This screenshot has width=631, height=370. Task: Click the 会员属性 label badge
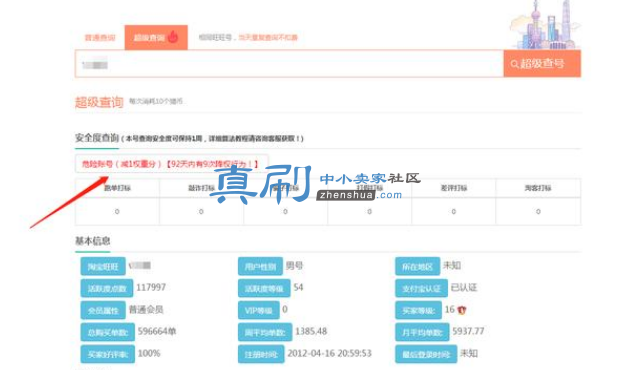click(x=103, y=310)
